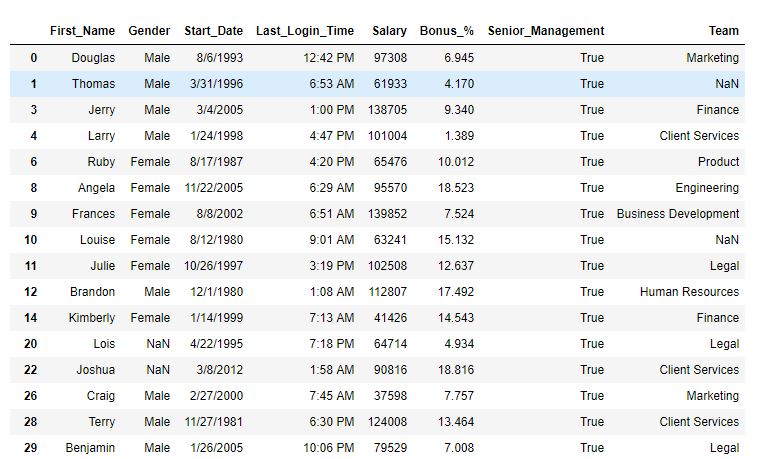The height and width of the screenshot is (459, 781).
Task: Select the Business Development team cell
Action: tap(678, 214)
